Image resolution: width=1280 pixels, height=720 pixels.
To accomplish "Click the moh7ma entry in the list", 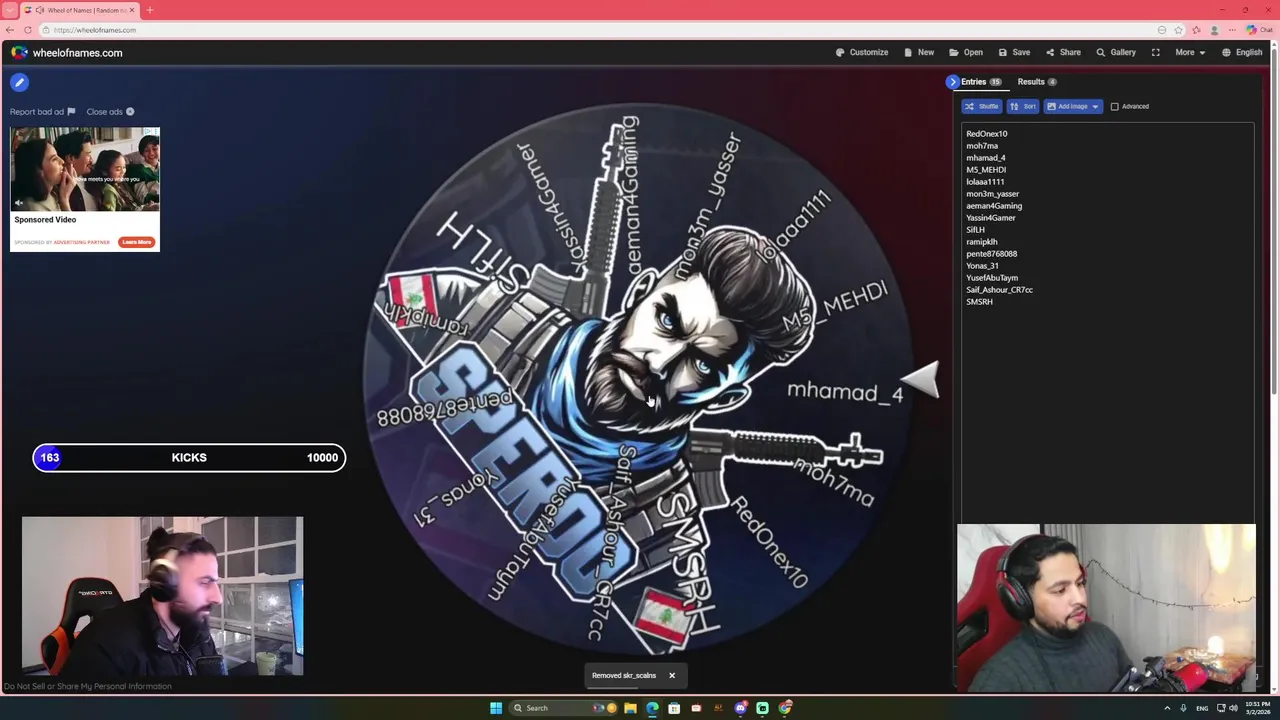I will pyautogui.click(x=982, y=146).
